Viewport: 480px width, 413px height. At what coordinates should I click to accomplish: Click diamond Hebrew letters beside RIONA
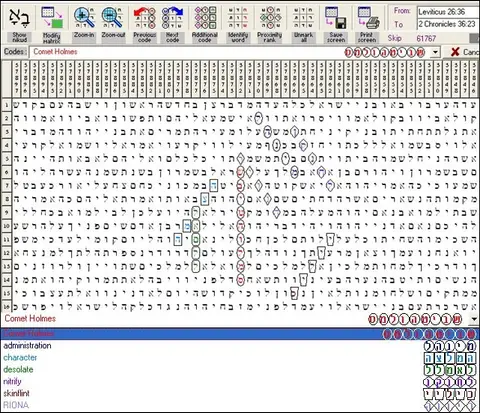(x=450, y=406)
